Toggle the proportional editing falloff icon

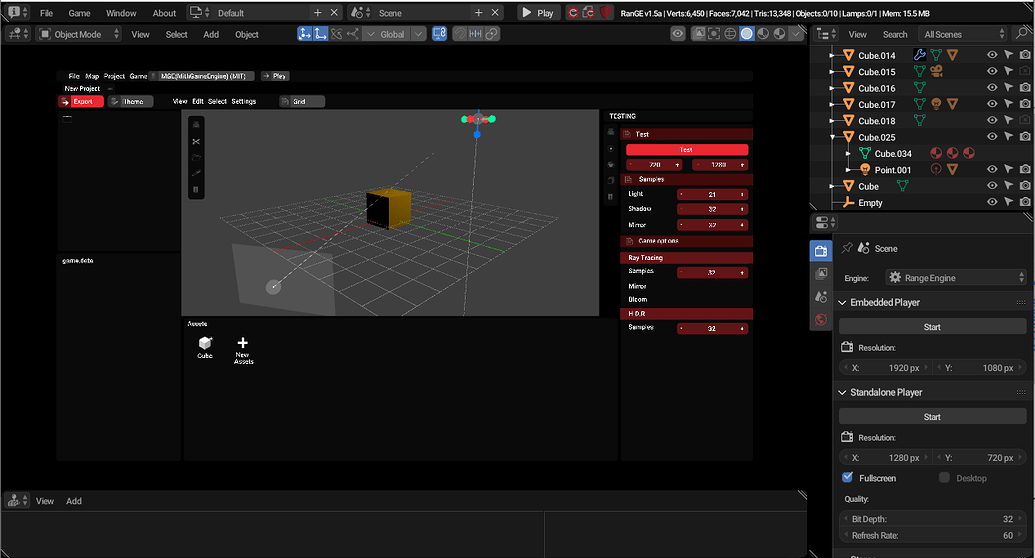[492, 34]
